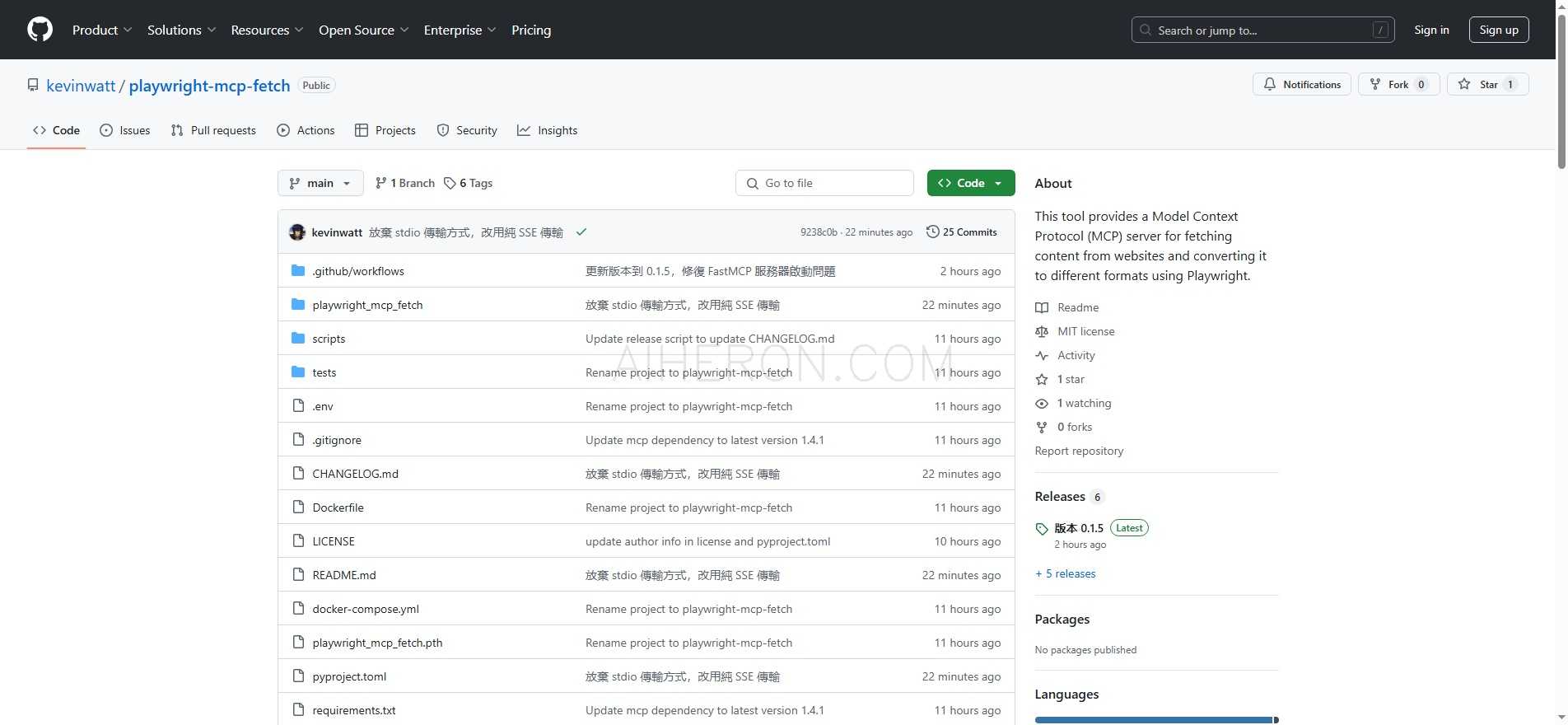Click the GitHub logo icon
The image size is (1568, 725).
tap(40, 30)
